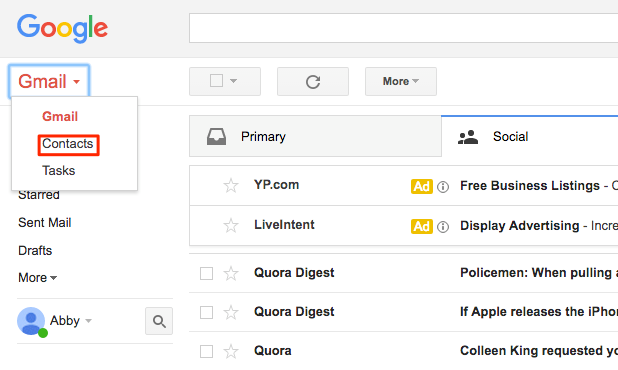618x370 pixels.
Task: Tick the select-all checkbox in toolbar
Action: 216,81
